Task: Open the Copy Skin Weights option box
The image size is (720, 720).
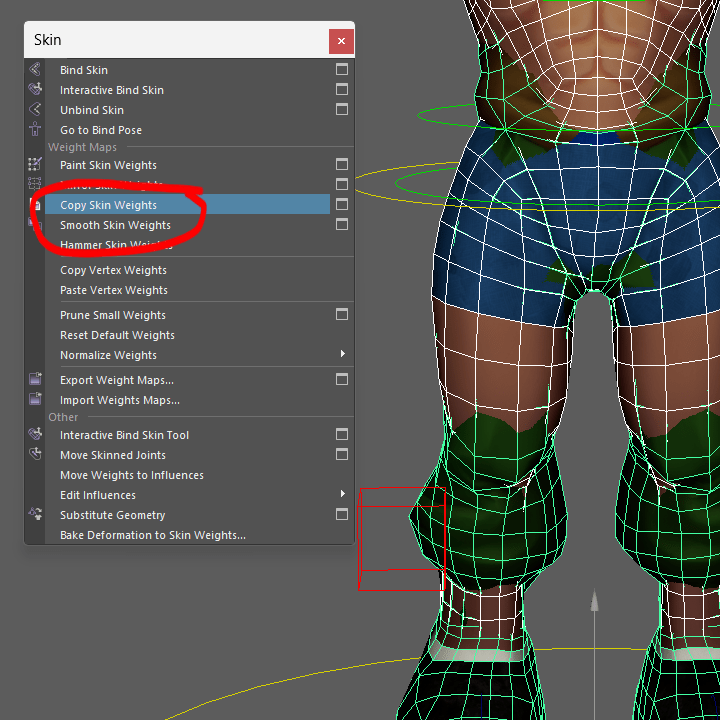Action: point(342,205)
